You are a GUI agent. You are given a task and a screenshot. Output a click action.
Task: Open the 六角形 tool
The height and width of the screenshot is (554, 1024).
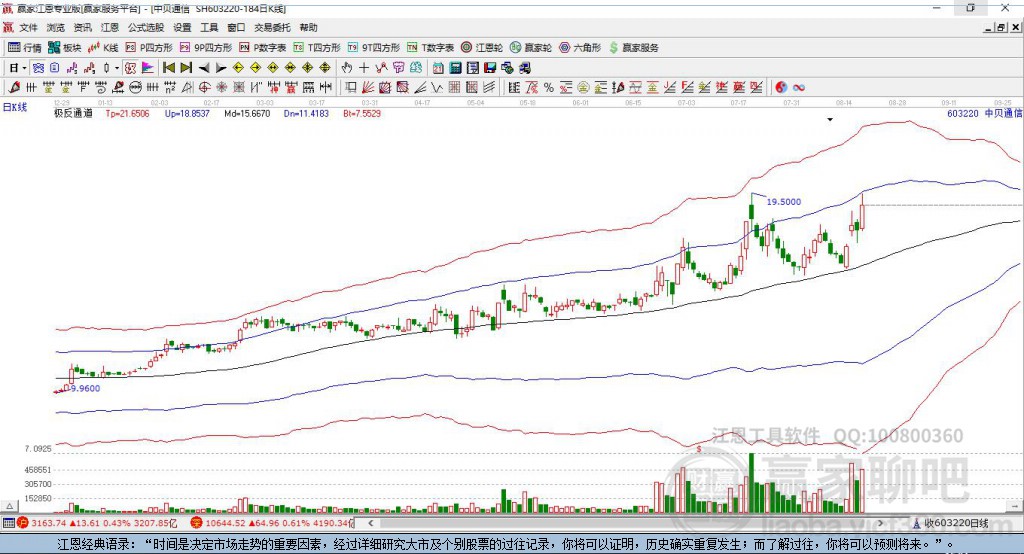click(580, 48)
